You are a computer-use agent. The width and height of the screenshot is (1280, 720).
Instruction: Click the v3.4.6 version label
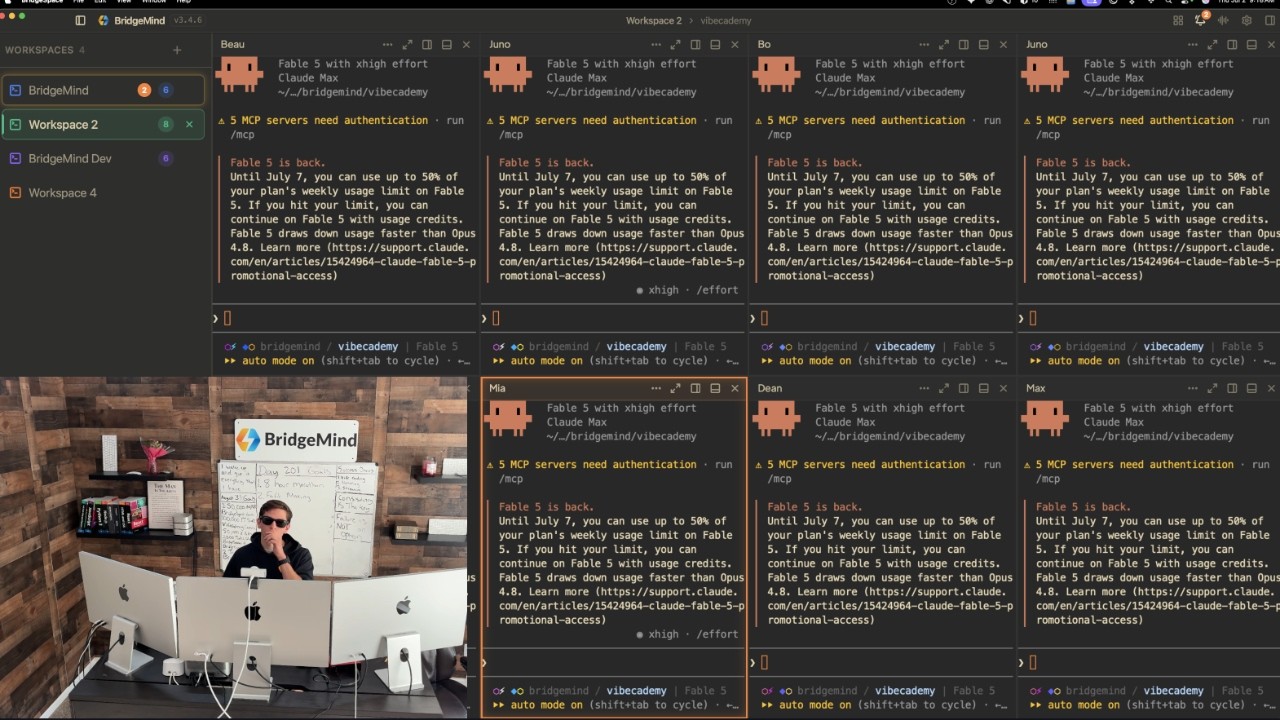click(x=187, y=20)
